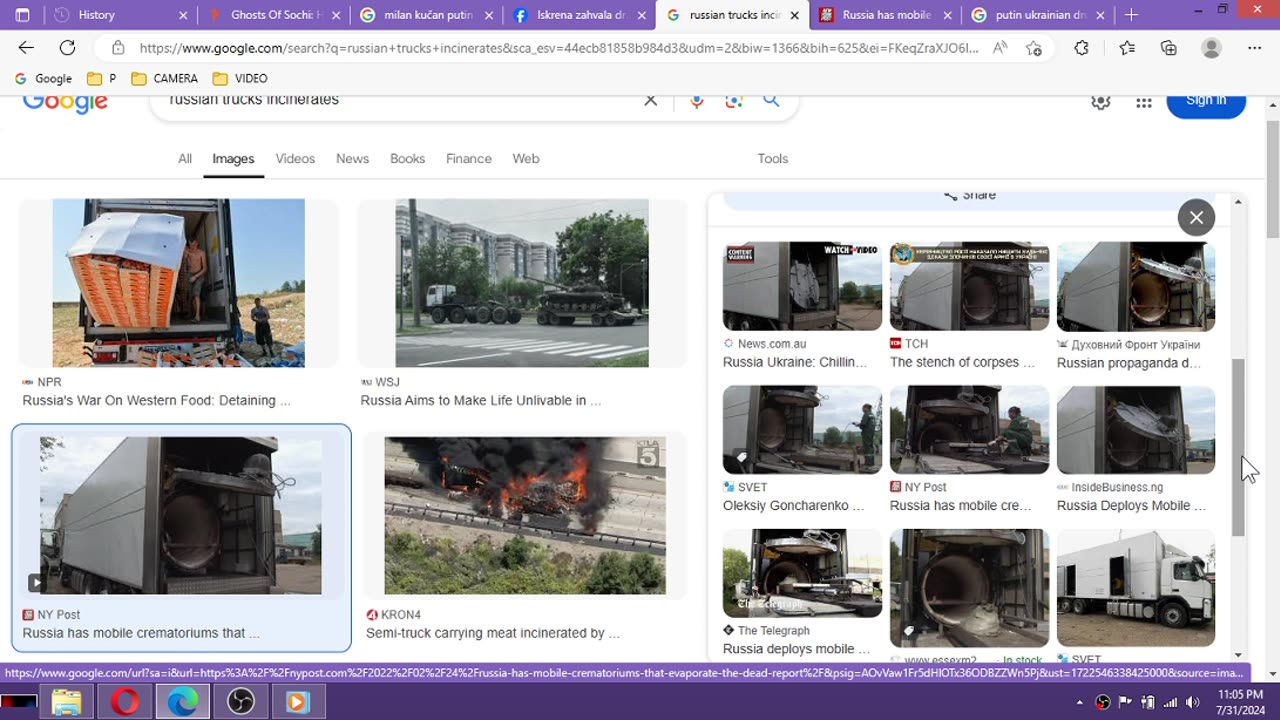Open the tab actions menu icon
Screen dimensions: 1280x720
coord(23,15)
